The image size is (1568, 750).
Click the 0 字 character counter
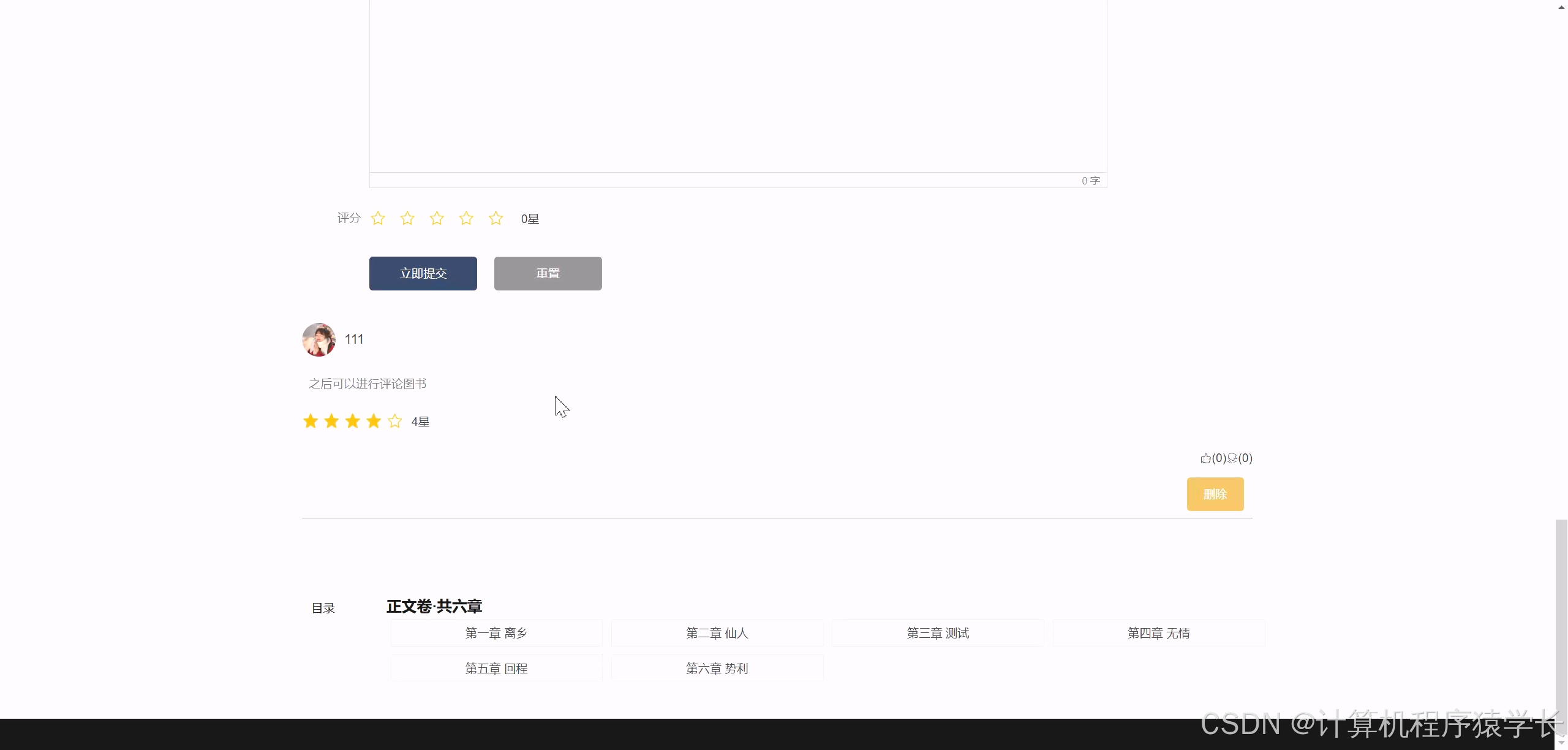1091,181
